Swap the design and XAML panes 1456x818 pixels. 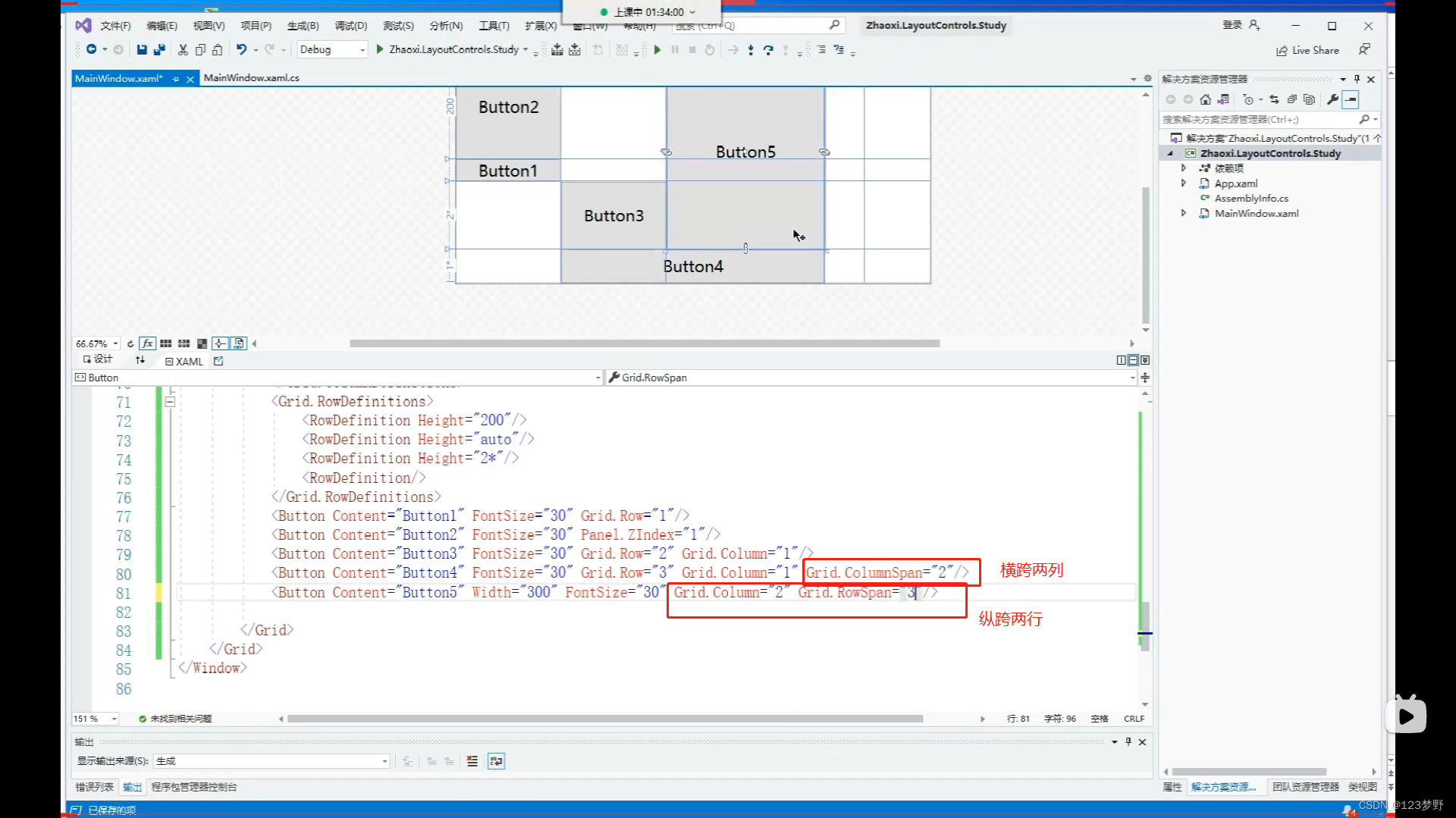pyautogui.click(x=140, y=361)
